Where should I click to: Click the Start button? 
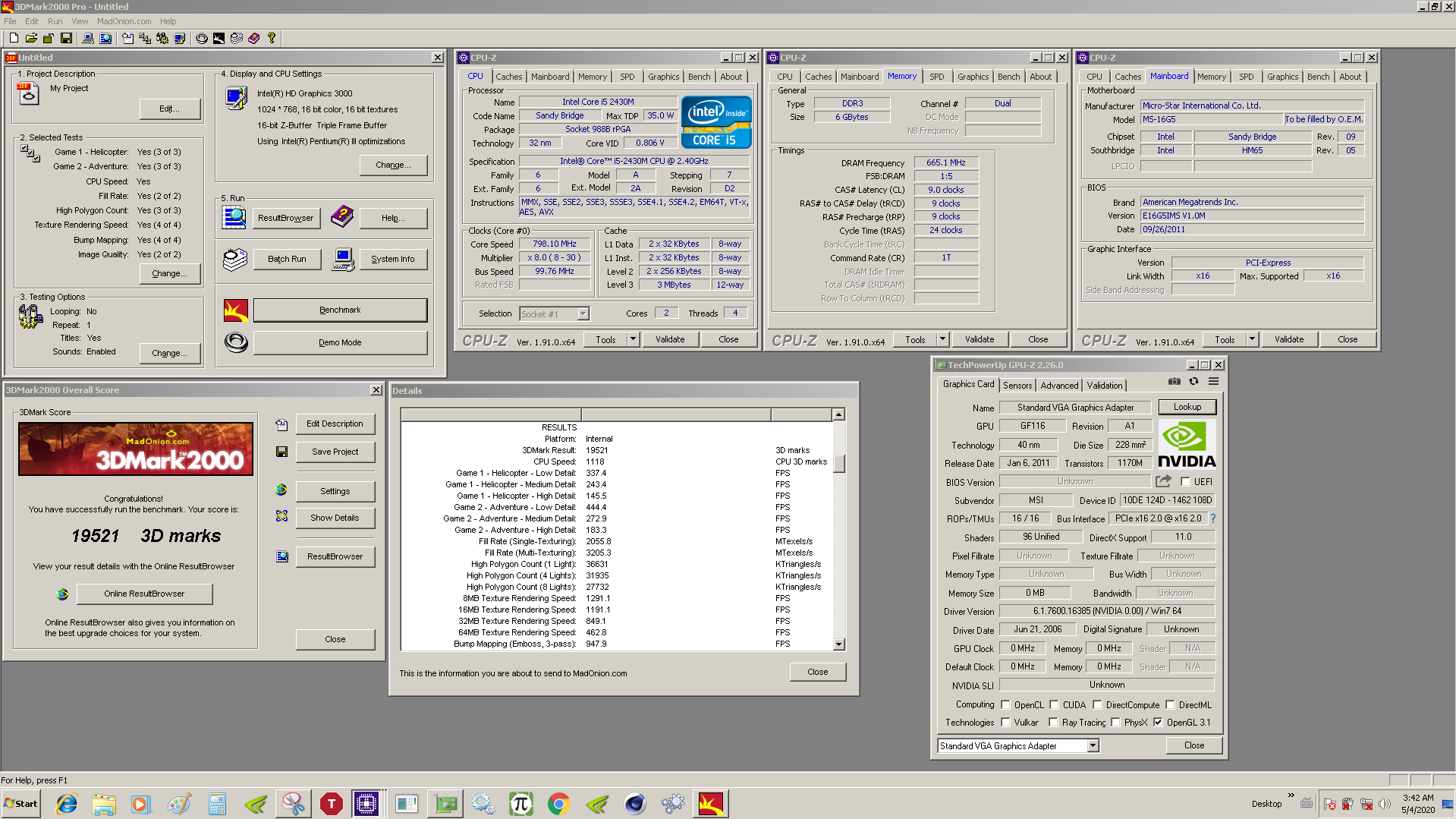coord(20,804)
